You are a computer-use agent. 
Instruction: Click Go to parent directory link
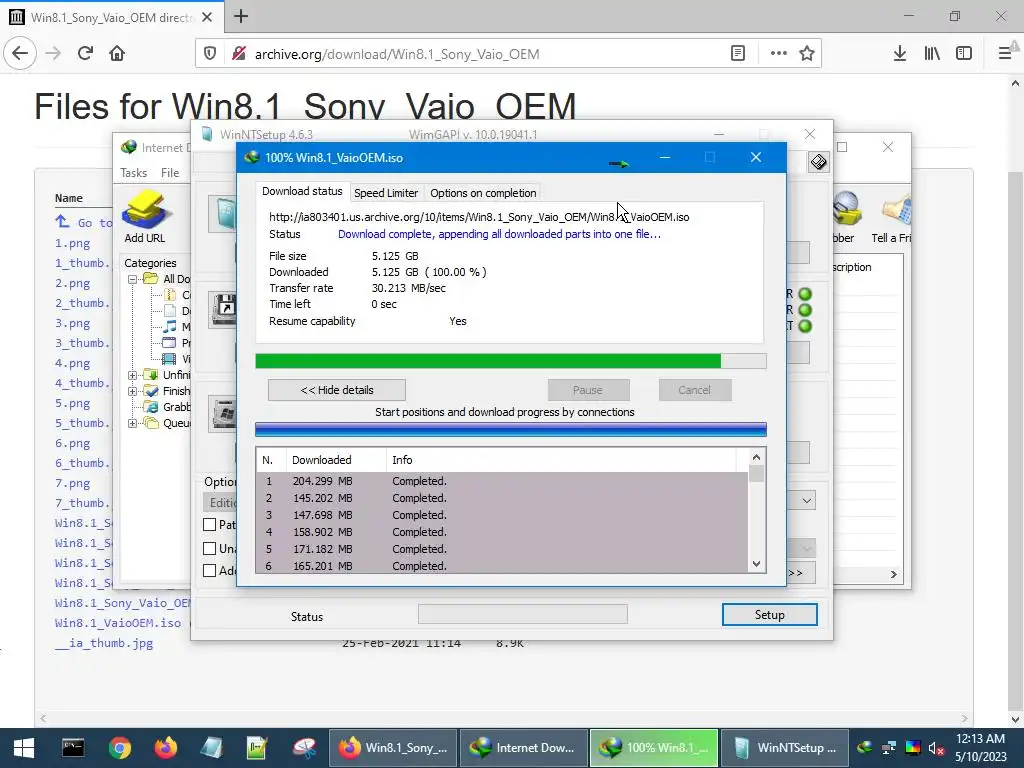click(x=84, y=223)
